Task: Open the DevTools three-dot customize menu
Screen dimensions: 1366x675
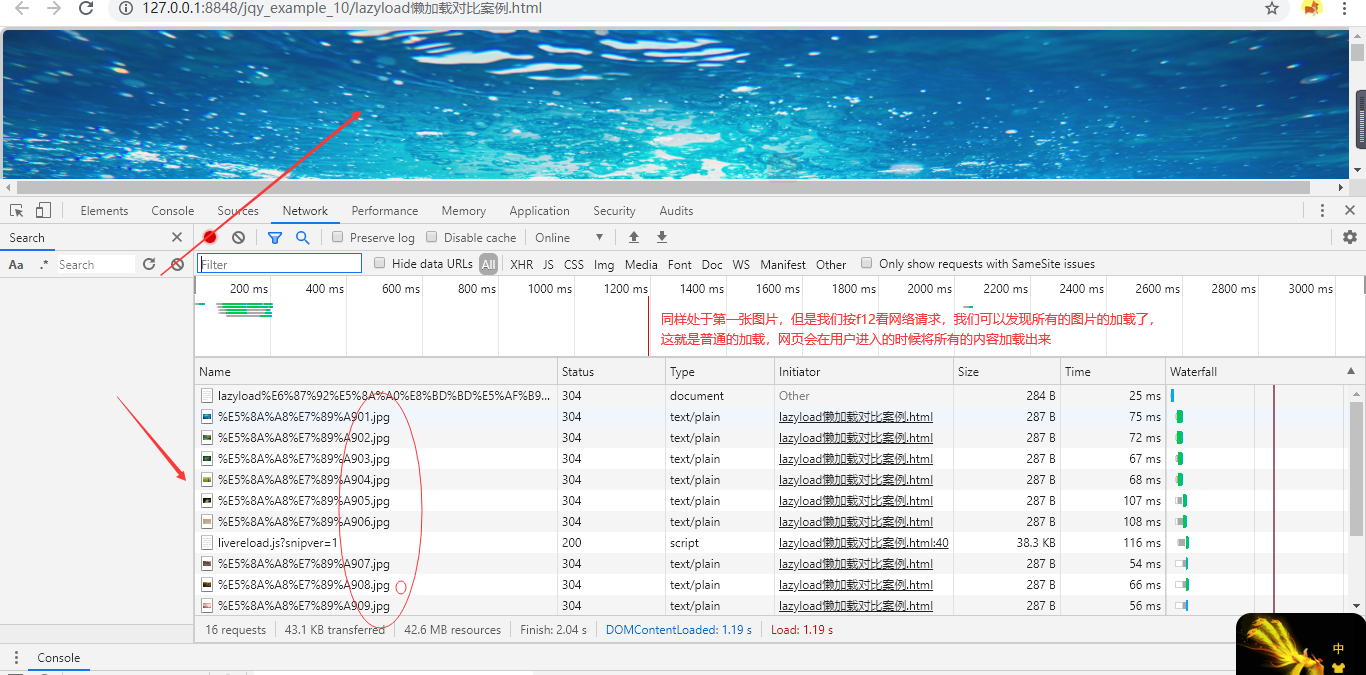Action: click(1322, 211)
